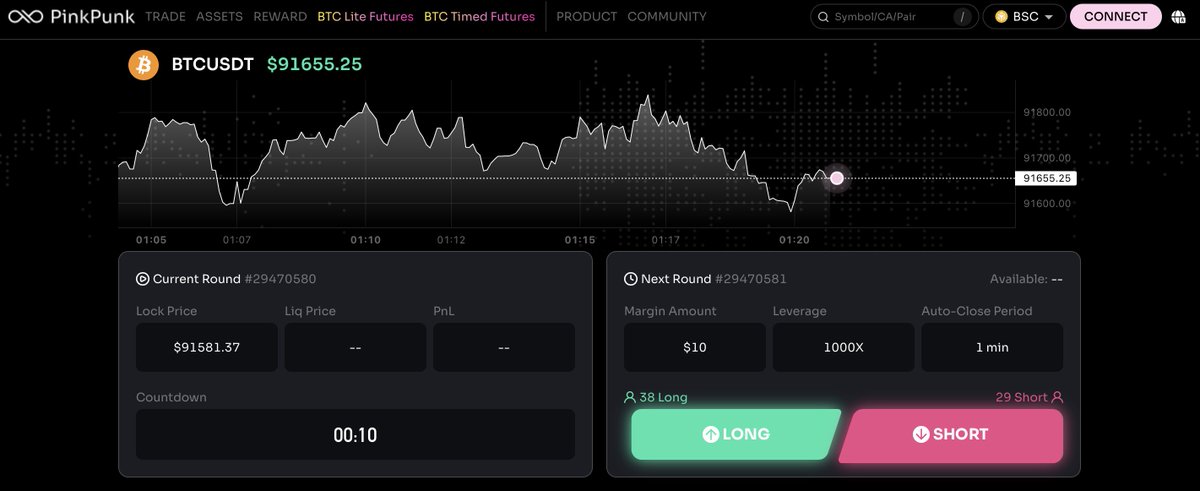Open the COMMUNITY menu
Screen dimensions: 1200x491
[x=667, y=17]
